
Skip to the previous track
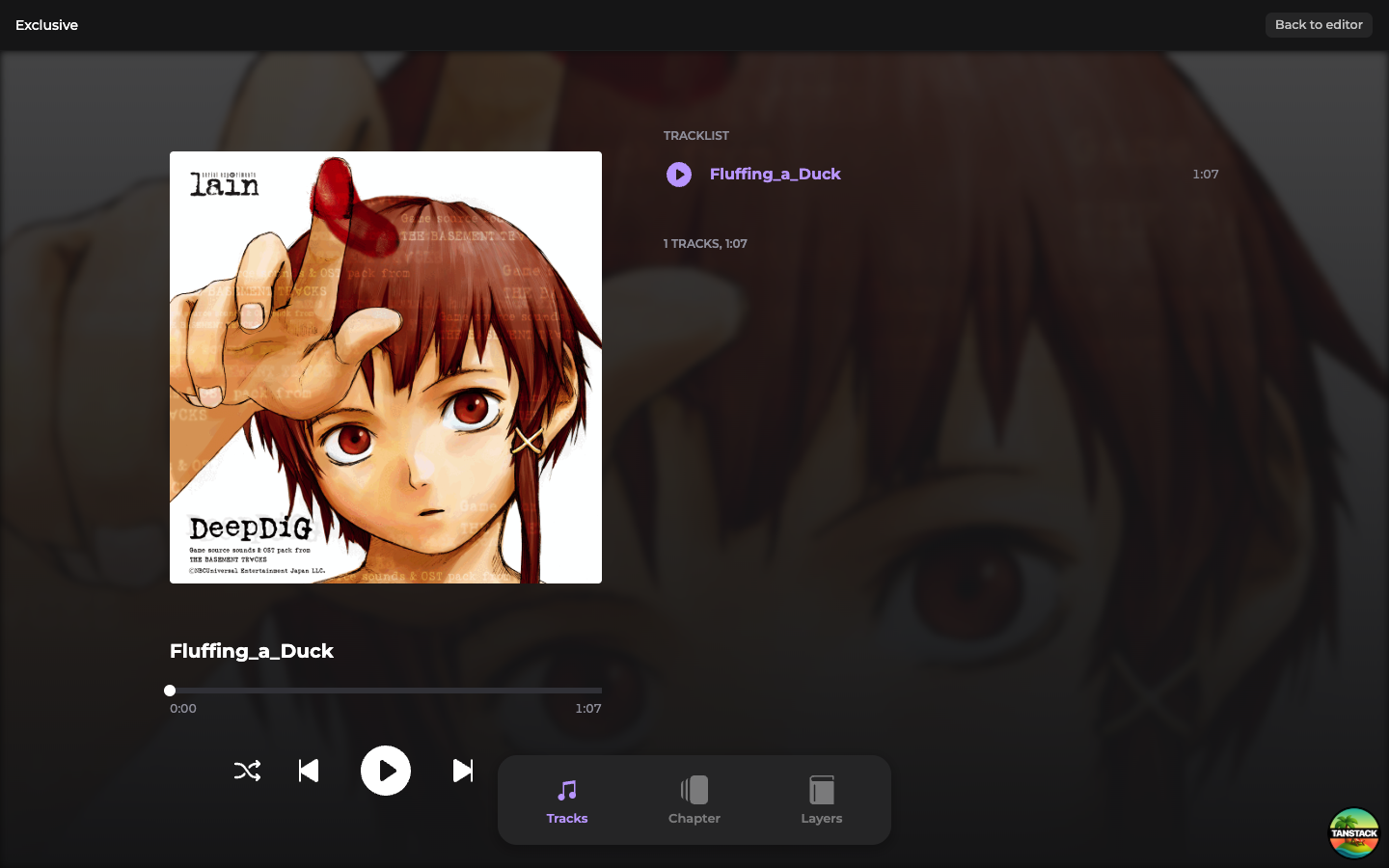click(x=309, y=771)
